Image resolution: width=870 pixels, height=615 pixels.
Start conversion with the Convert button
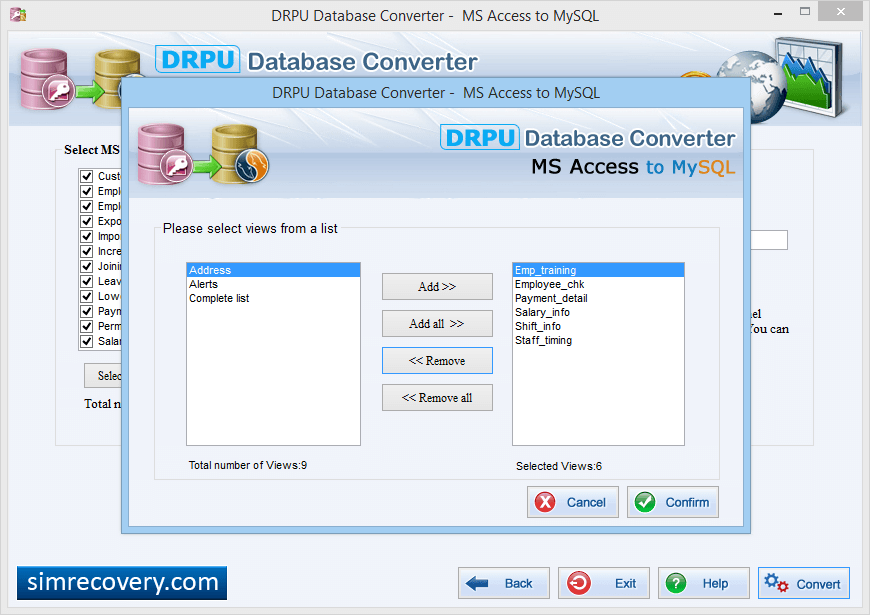click(x=803, y=583)
